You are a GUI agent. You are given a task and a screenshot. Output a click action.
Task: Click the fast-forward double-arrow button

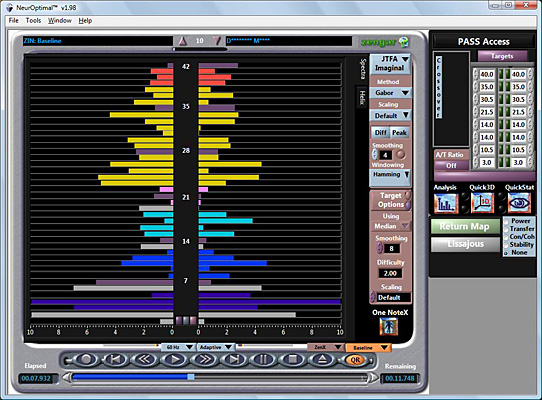click(204, 360)
